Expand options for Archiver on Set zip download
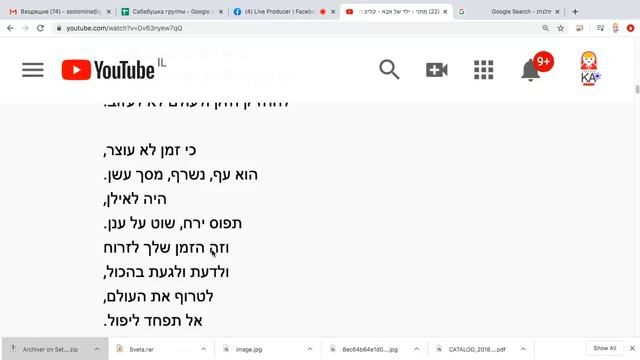 (97, 349)
